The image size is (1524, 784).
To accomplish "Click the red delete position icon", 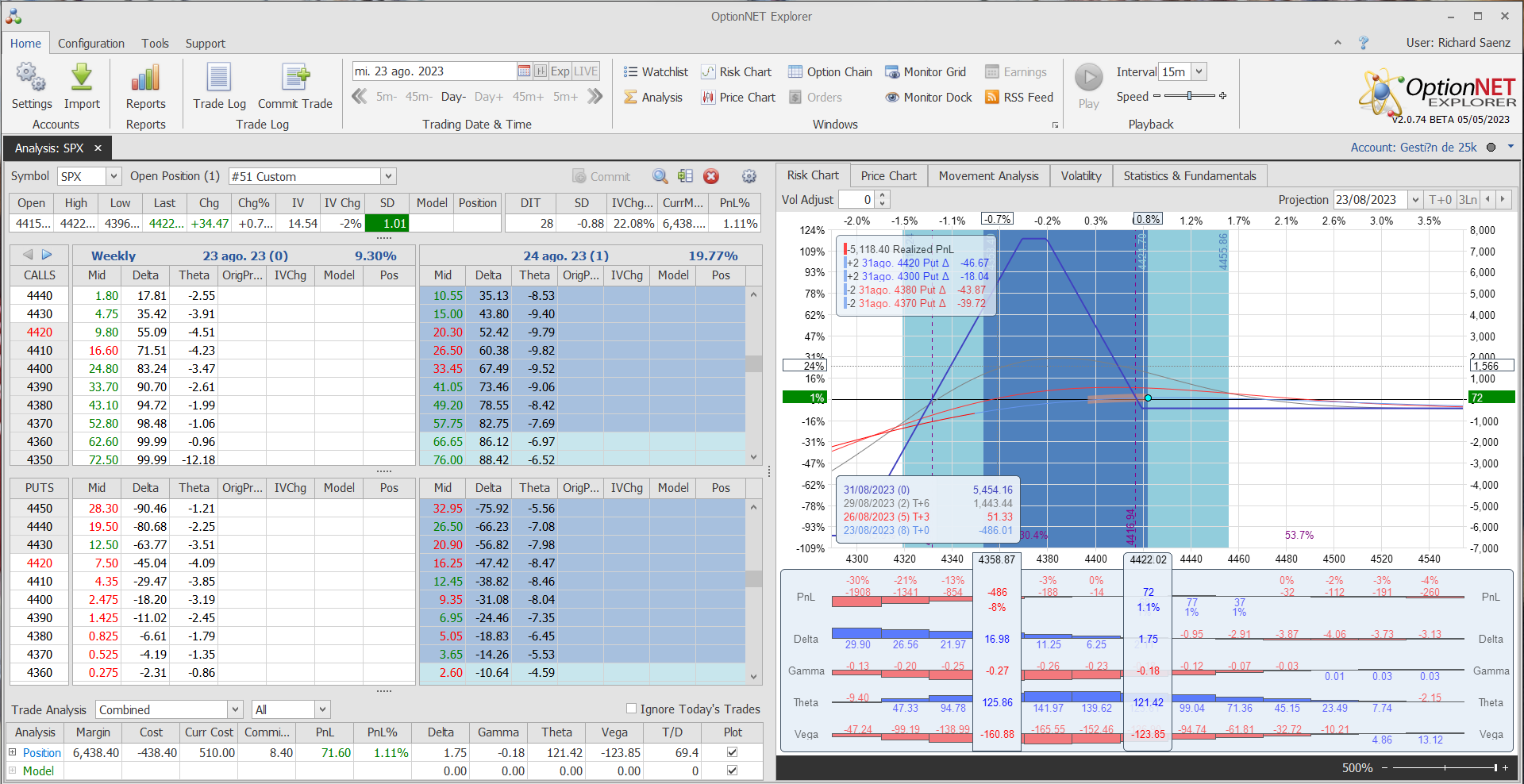I will click(711, 176).
